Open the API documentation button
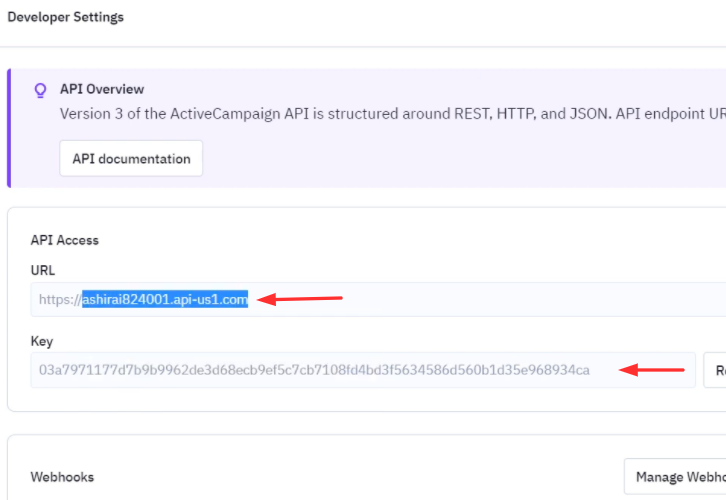The image size is (726, 500). tap(131, 158)
